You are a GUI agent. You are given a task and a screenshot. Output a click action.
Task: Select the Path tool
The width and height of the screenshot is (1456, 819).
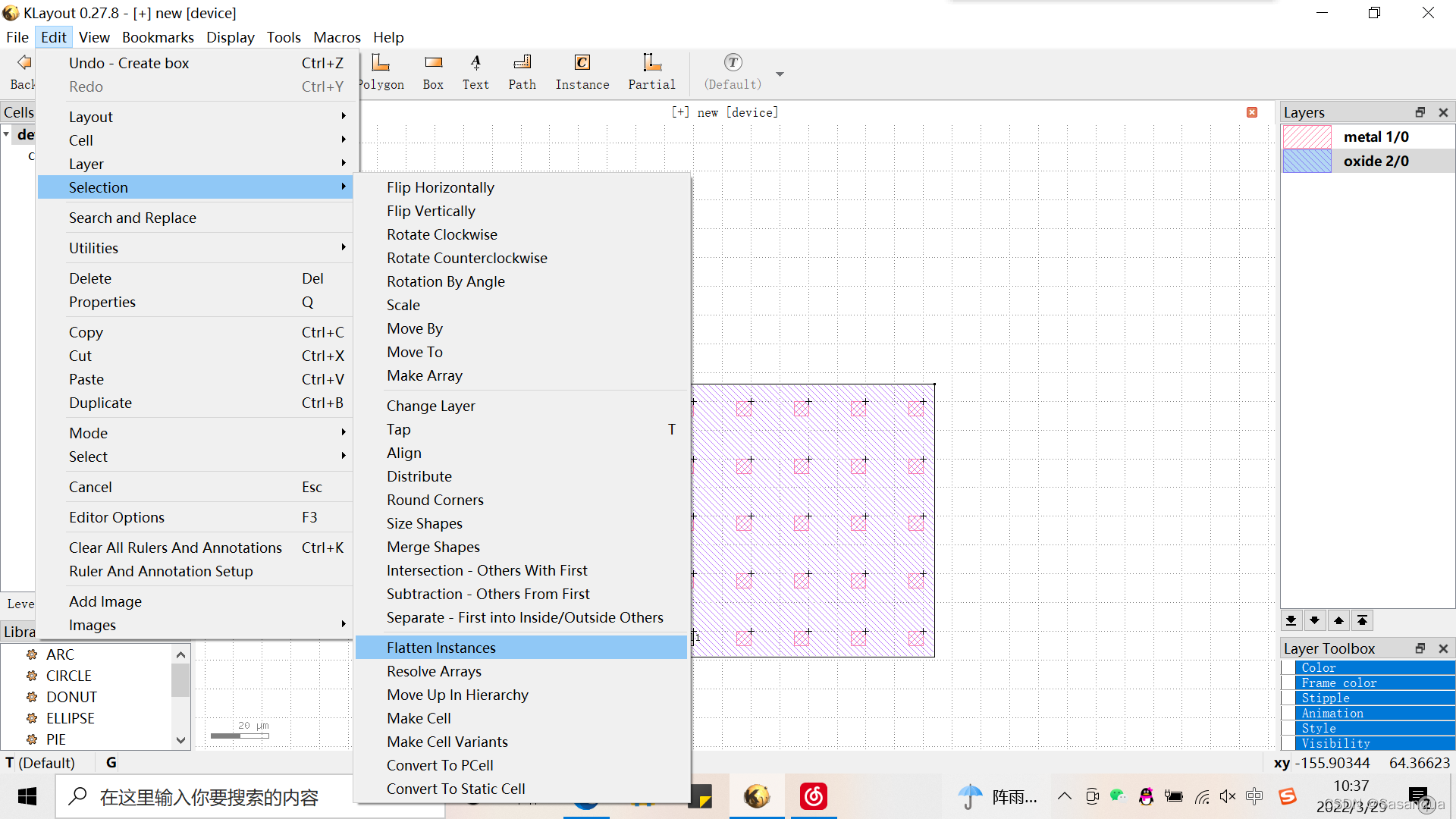tap(522, 72)
